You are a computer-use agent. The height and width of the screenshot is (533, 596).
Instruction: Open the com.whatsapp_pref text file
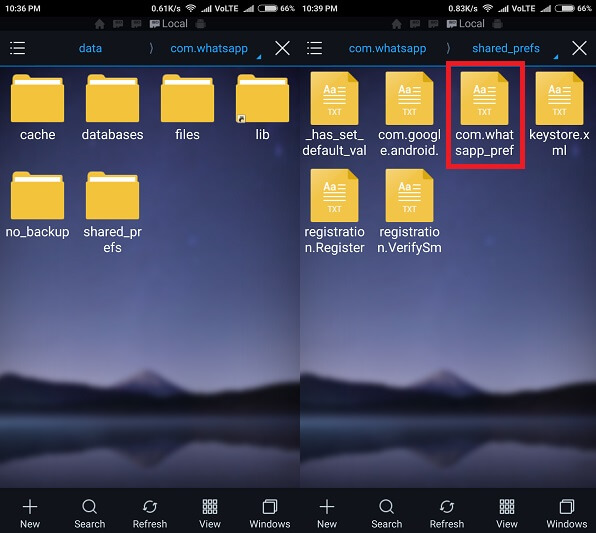(x=484, y=114)
